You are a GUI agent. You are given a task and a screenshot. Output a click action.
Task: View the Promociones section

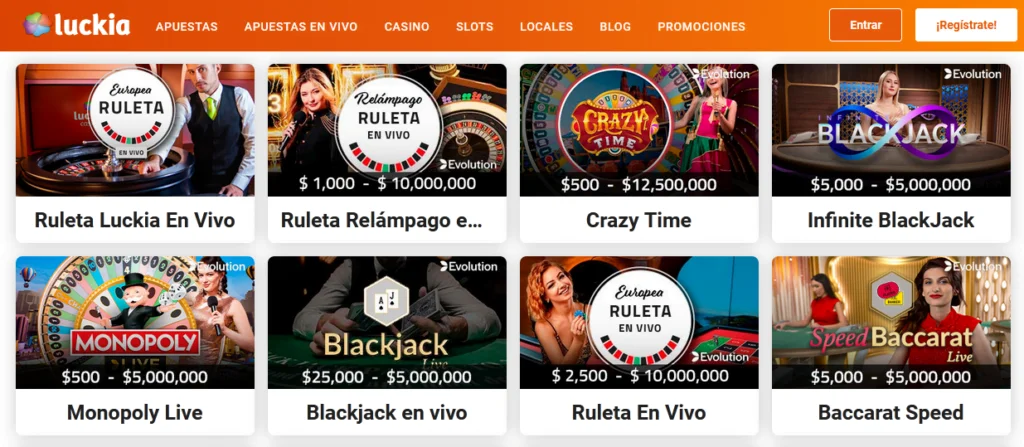pyautogui.click(x=701, y=27)
